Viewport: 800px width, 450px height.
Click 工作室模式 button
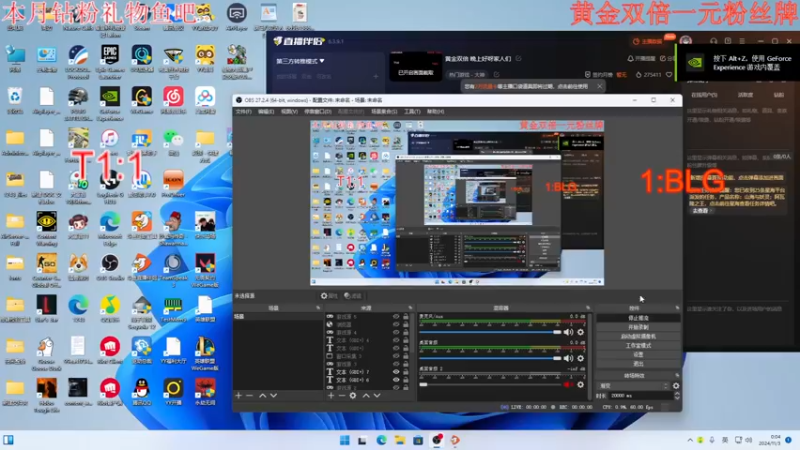click(638, 345)
